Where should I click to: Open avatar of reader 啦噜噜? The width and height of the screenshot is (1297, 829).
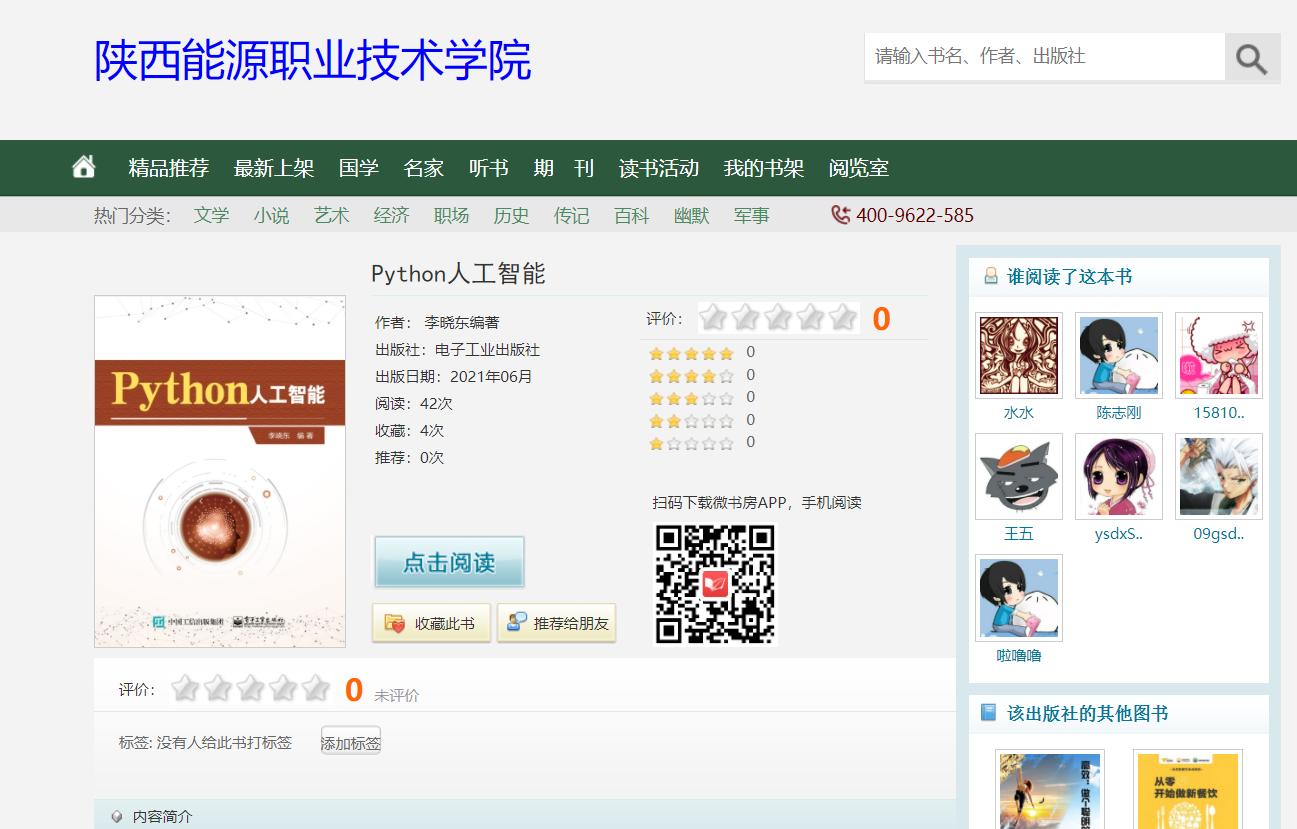pos(1018,597)
